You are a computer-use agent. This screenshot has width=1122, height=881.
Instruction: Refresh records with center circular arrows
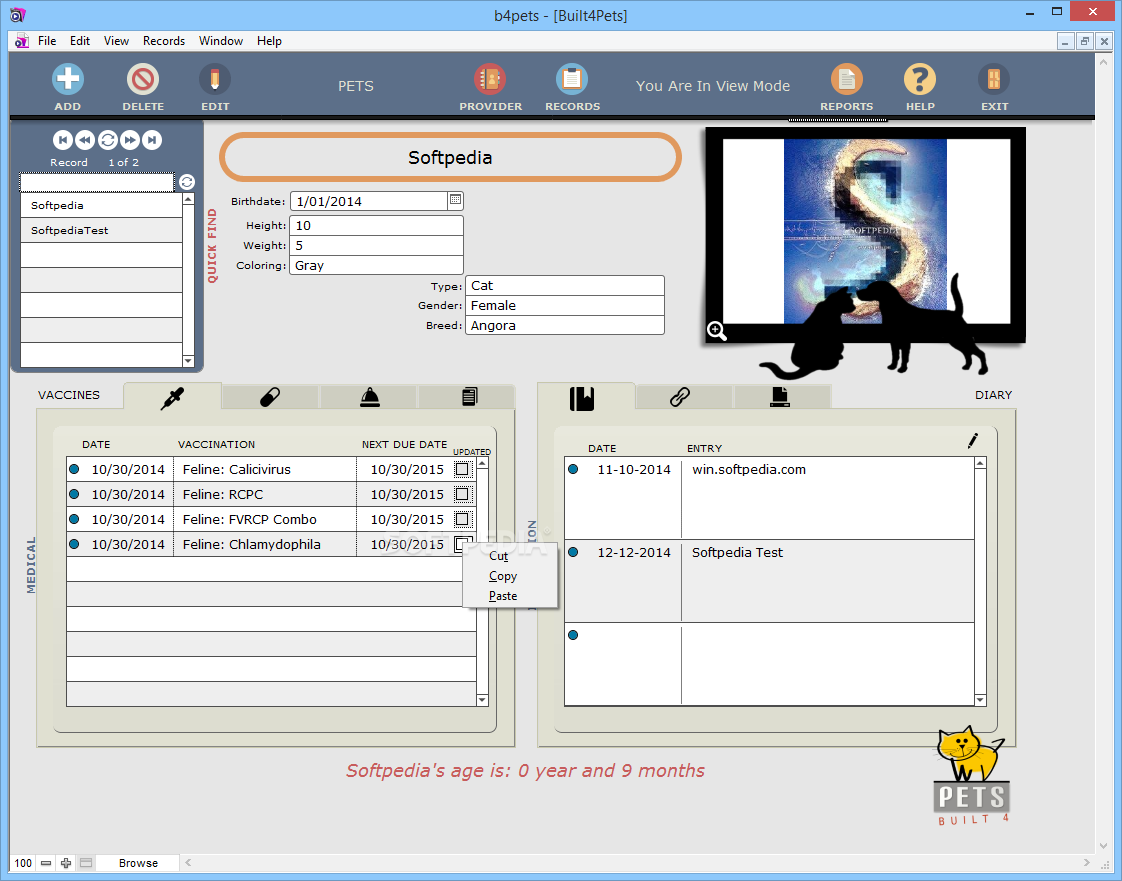(x=107, y=140)
